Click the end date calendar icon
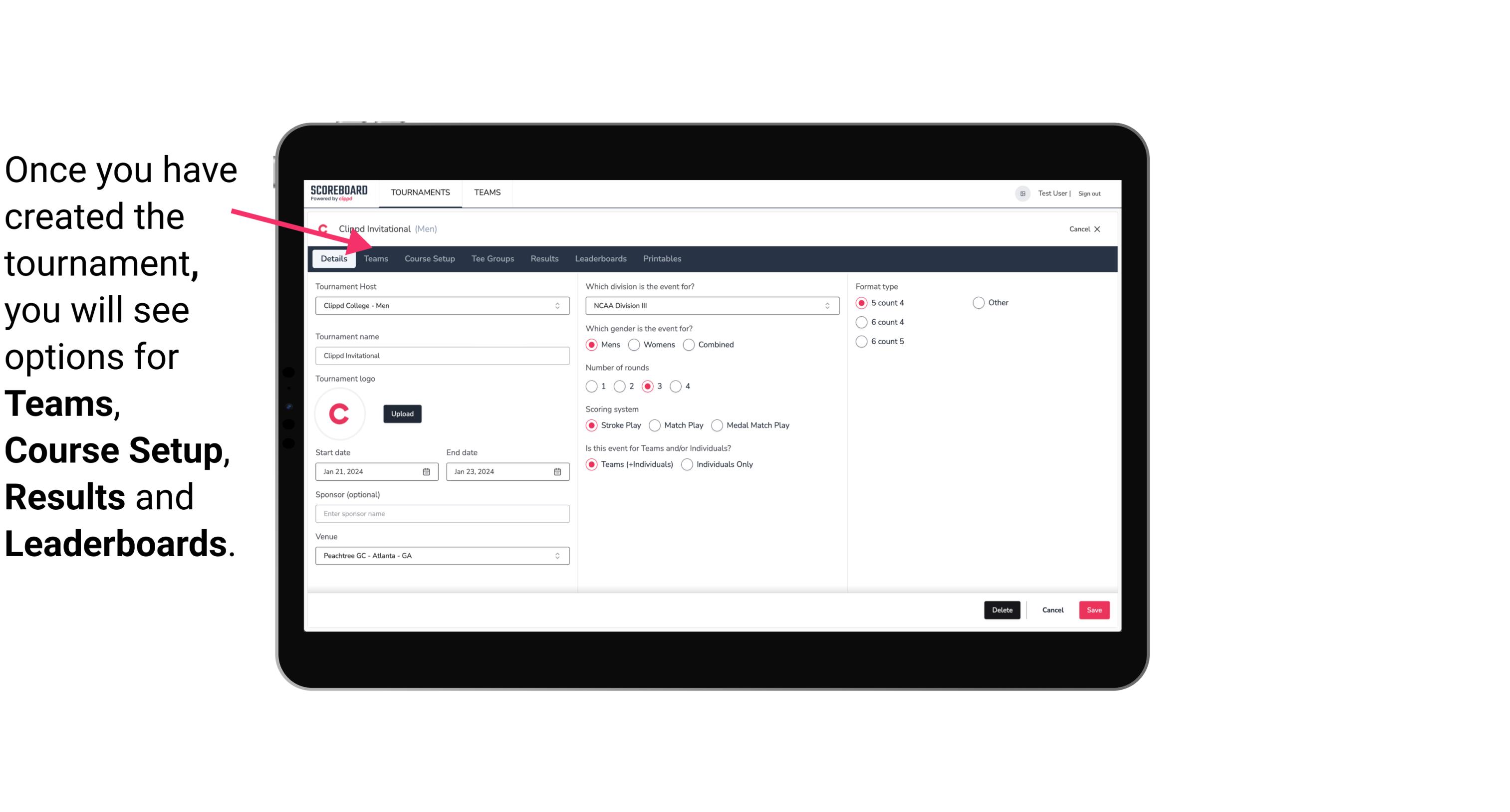The image size is (1510, 812). (558, 471)
